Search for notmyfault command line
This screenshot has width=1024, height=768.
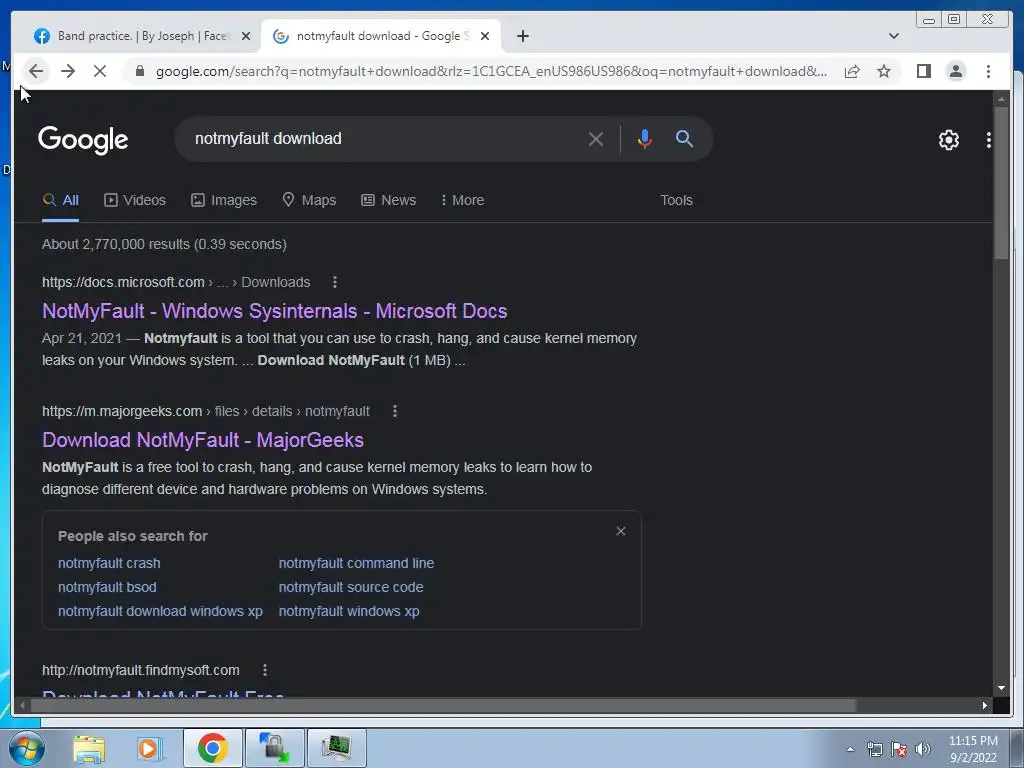coord(356,564)
